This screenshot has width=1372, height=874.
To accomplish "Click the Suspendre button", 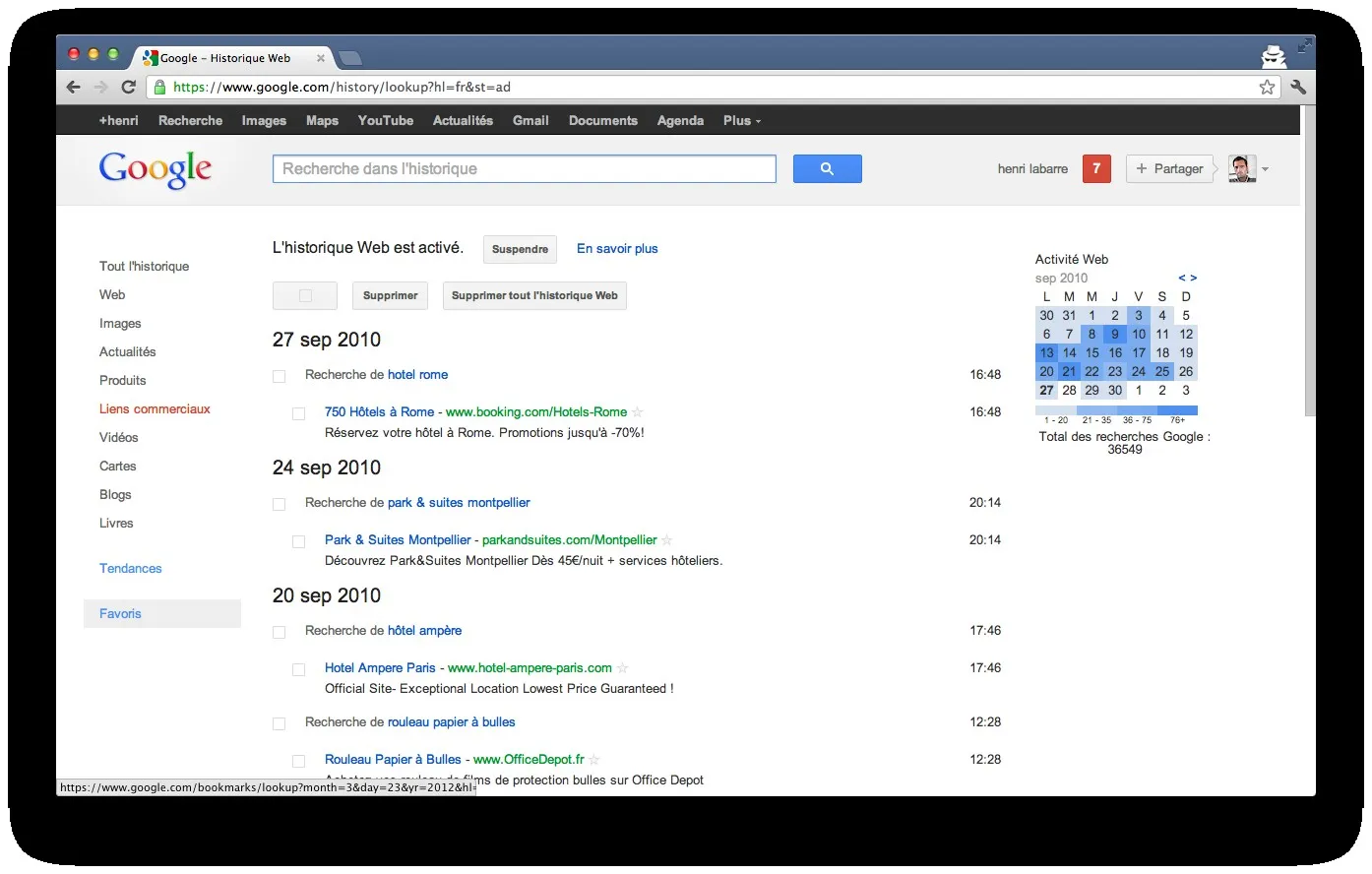I will [x=520, y=249].
